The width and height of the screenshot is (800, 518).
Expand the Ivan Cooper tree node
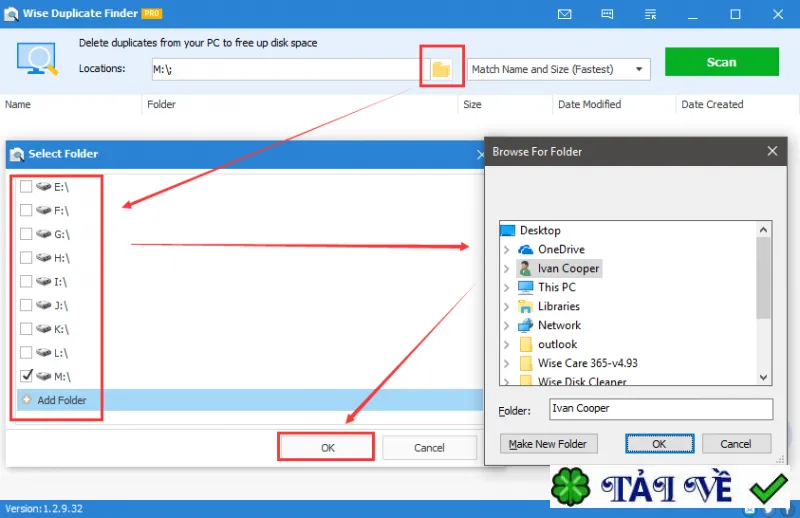[x=506, y=268]
